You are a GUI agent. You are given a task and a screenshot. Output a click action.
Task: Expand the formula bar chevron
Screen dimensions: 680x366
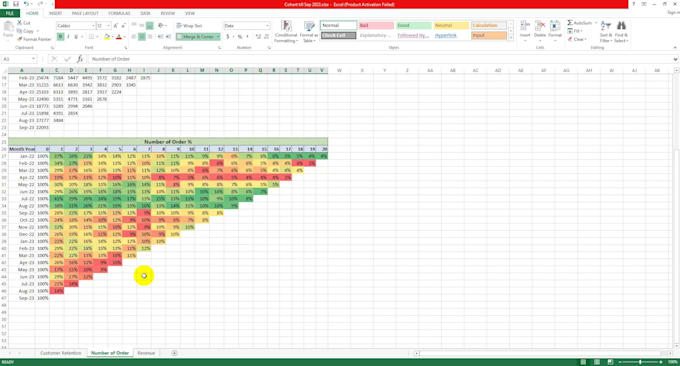(675, 59)
